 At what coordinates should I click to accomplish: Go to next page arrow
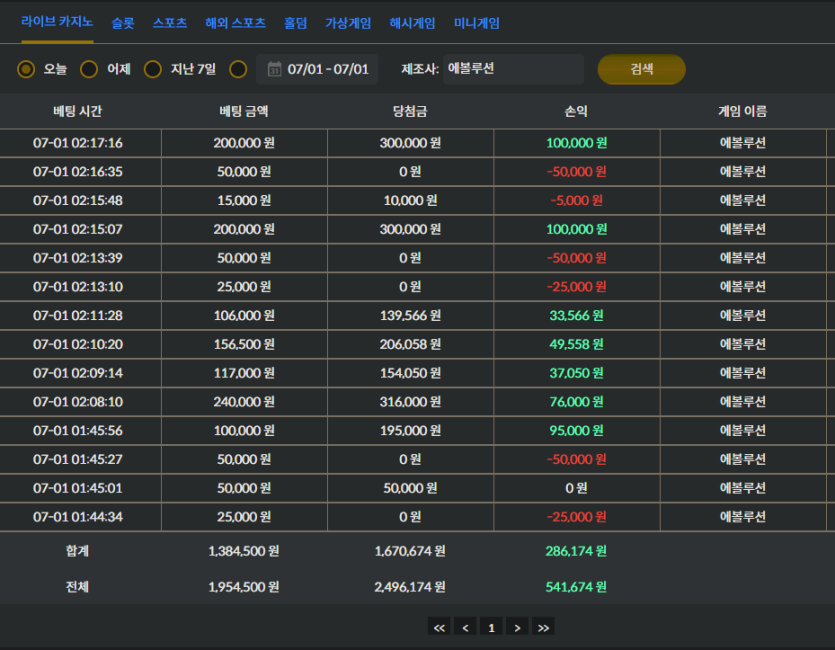(517, 628)
